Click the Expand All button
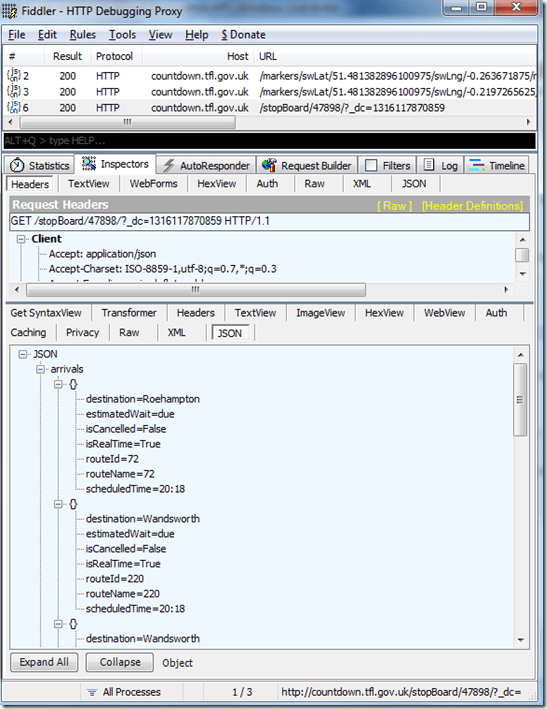This screenshot has width=547, height=709. (x=44, y=662)
